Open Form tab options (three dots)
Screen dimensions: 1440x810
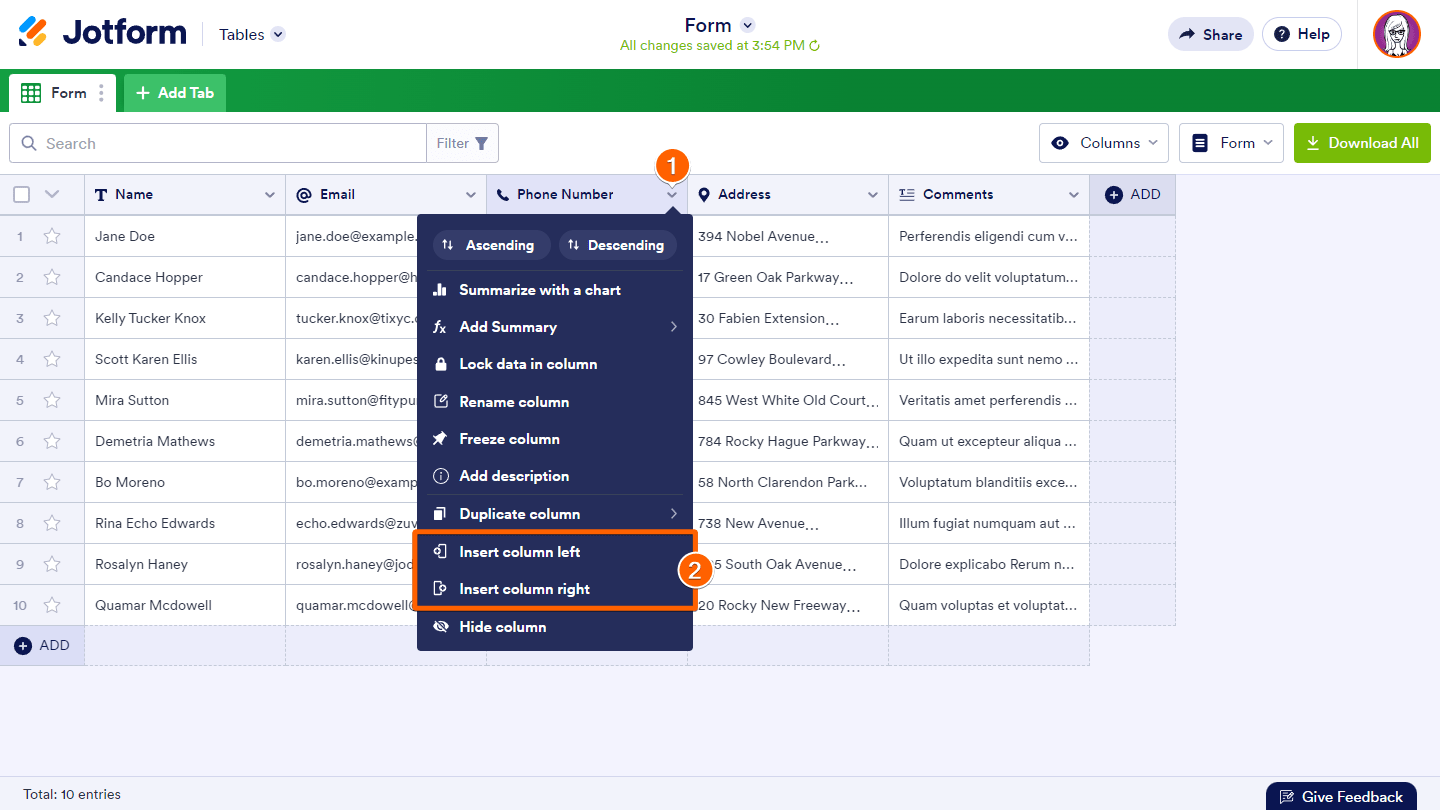[x=101, y=93]
